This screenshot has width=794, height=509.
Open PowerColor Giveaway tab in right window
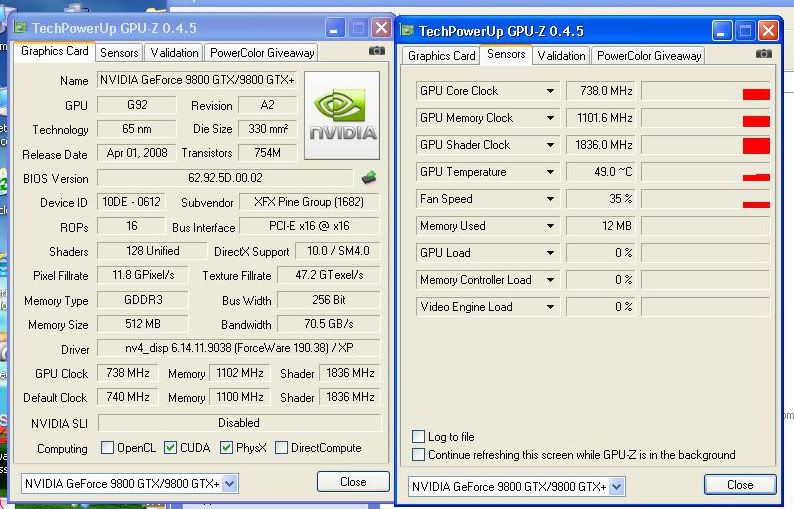pyautogui.click(x=649, y=56)
